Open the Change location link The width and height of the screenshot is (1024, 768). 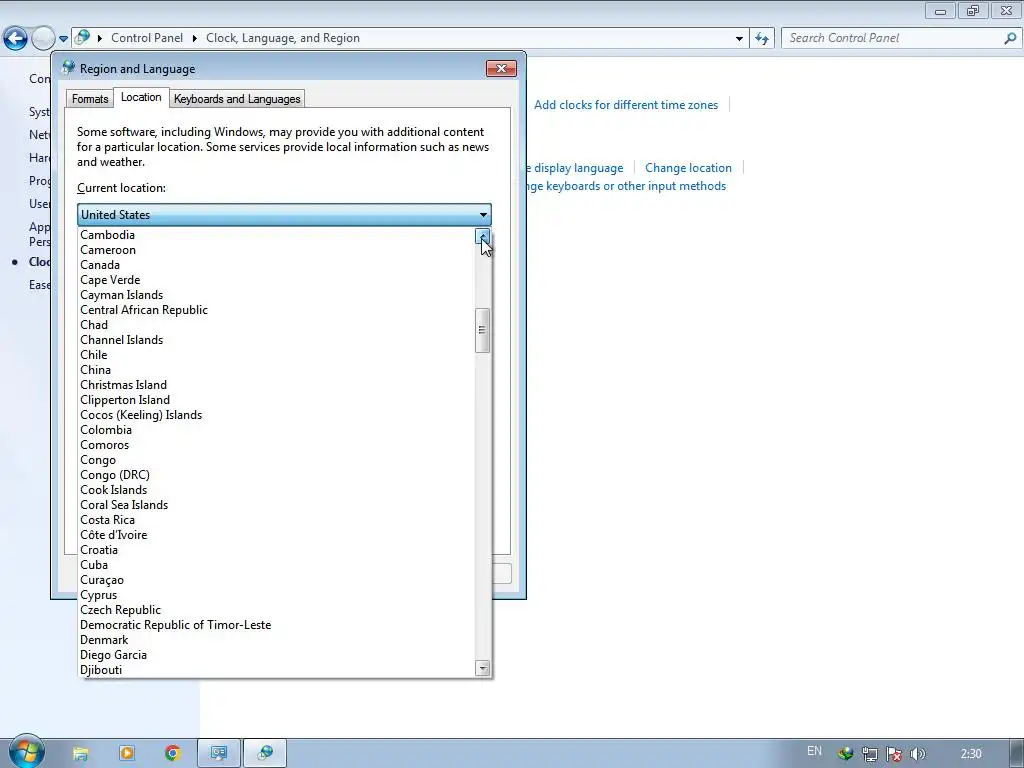pos(688,168)
